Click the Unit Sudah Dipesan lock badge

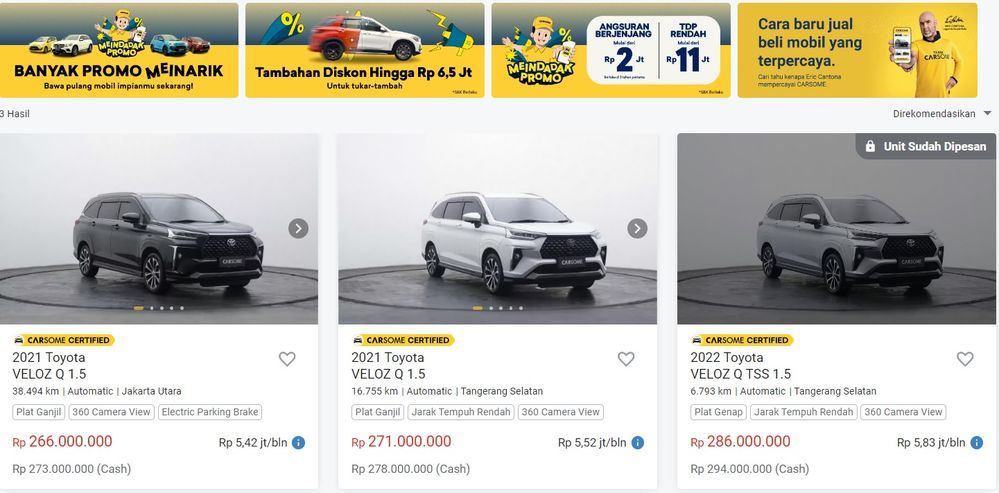[x=925, y=146]
